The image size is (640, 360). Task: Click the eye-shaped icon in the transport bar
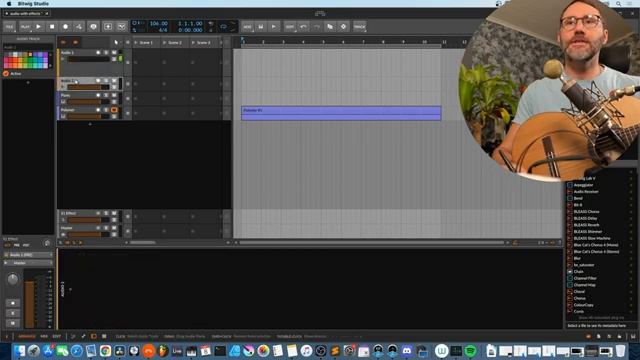(93, 27)
